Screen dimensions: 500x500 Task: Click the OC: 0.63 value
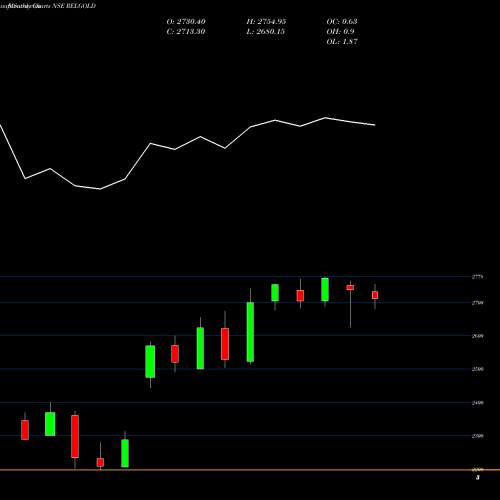tap(342, 22)
